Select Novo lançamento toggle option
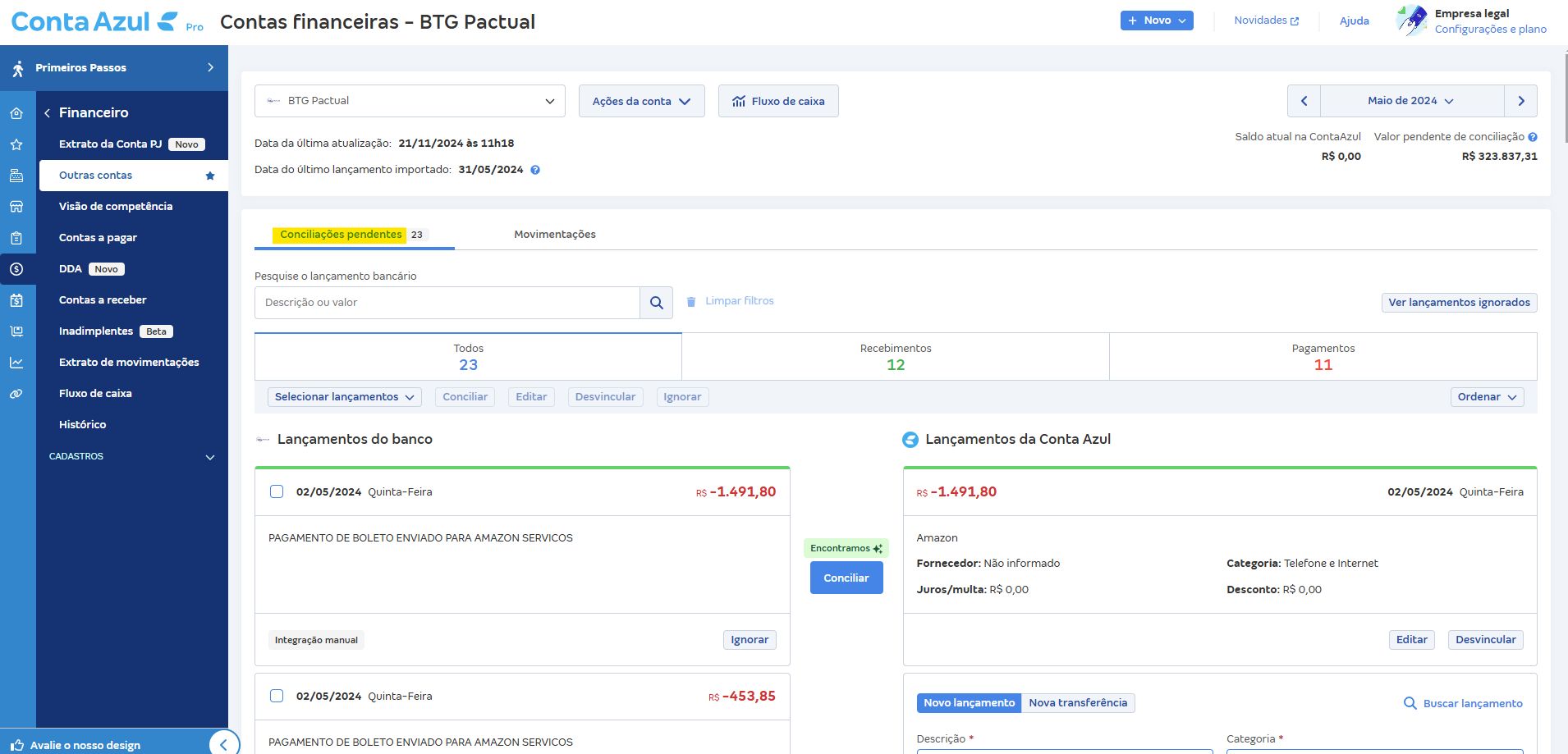The height and width of the screenshot is (754, 1568). click(969, 703)
